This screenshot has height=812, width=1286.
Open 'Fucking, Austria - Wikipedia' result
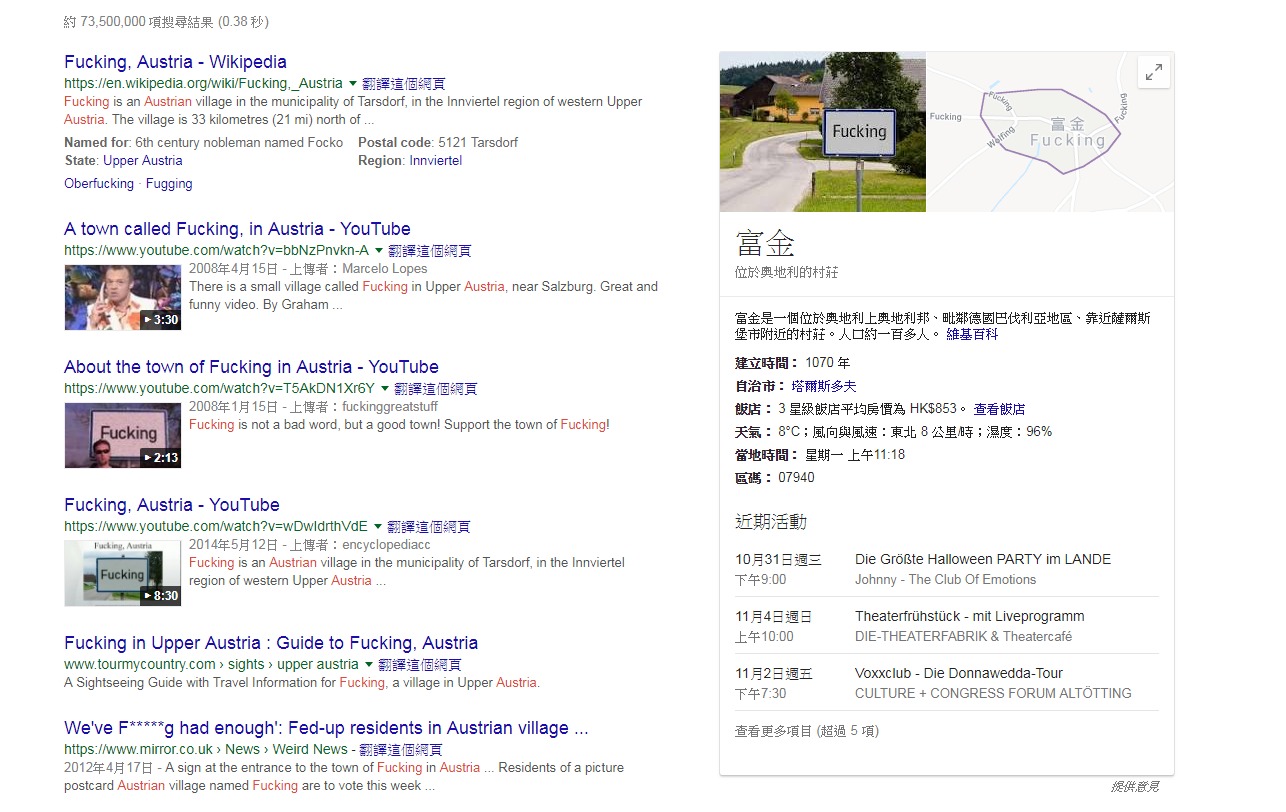pyautogui.click(x=175, y=62)
